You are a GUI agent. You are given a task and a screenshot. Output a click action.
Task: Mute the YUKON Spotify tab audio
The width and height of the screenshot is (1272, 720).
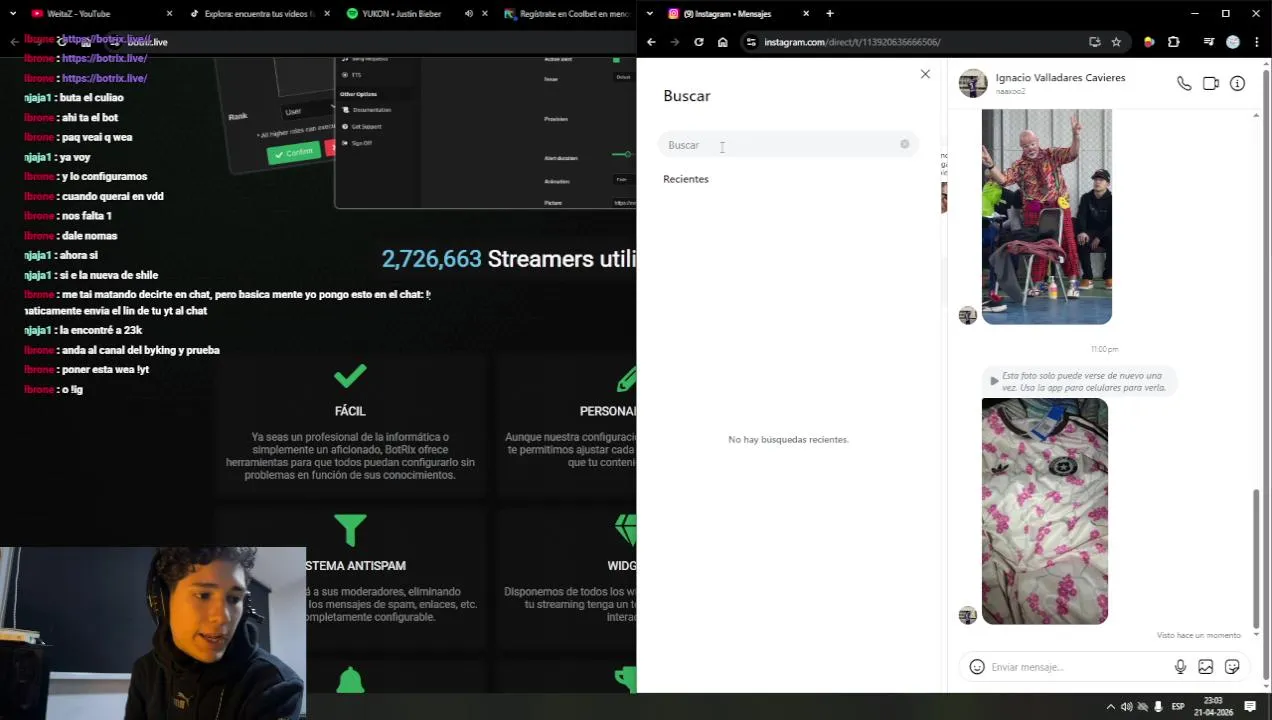click(469, 14)
